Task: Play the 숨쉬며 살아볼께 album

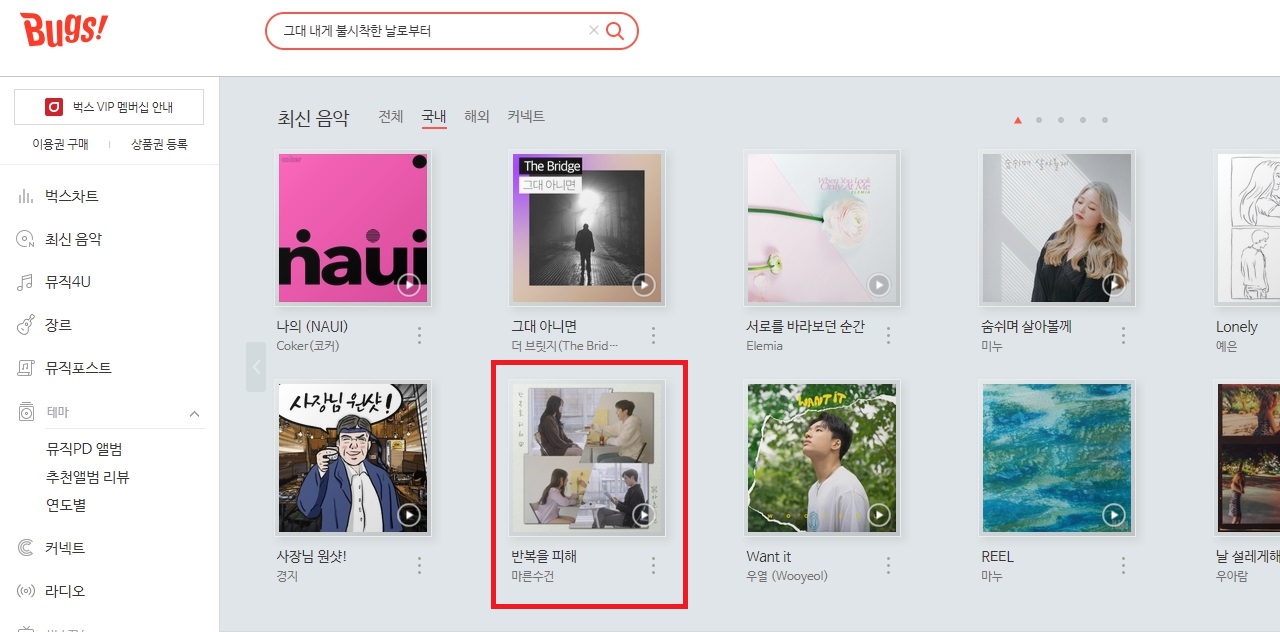Action: [x=1113, y=285]
